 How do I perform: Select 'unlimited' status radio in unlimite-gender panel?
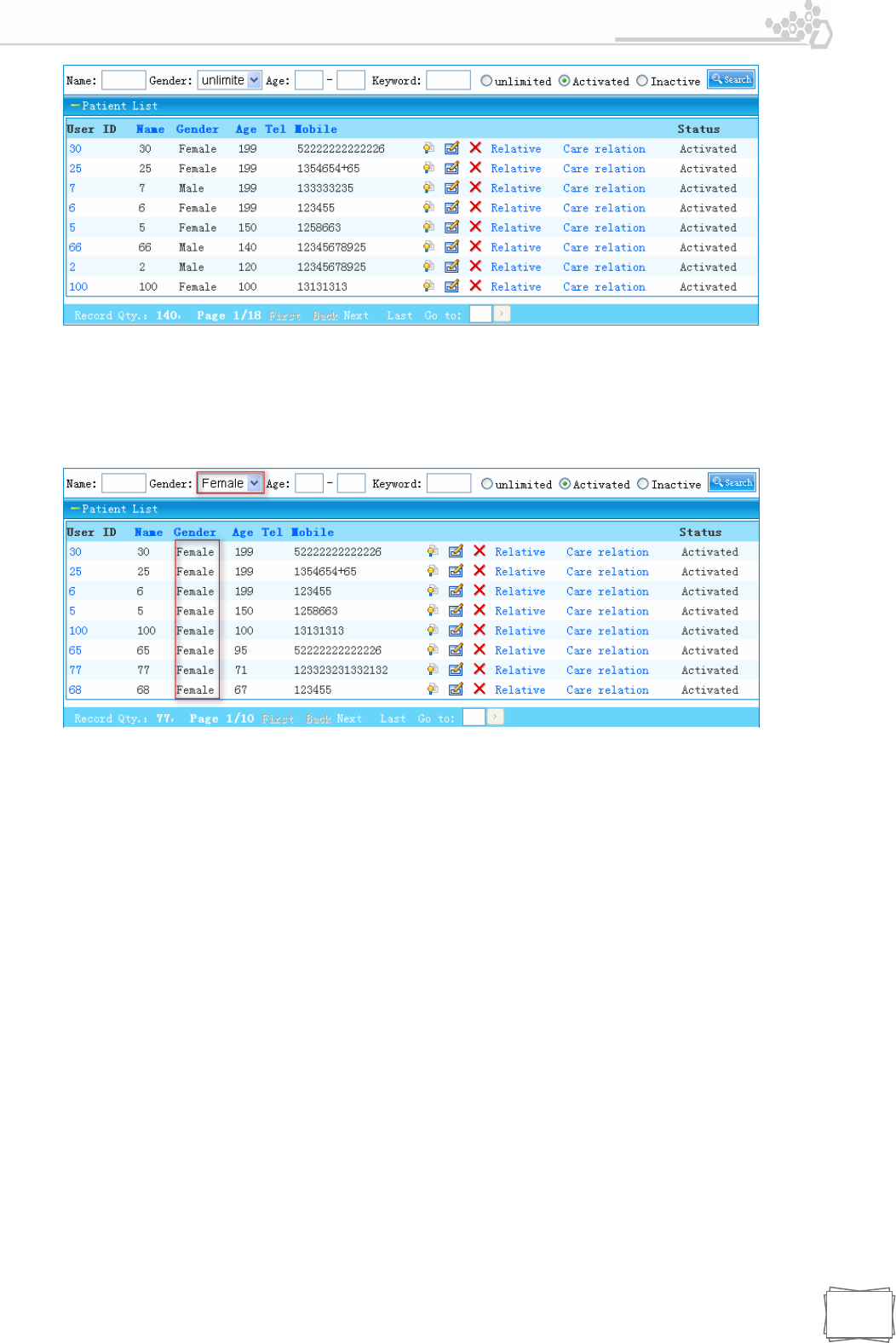(486, 81)
